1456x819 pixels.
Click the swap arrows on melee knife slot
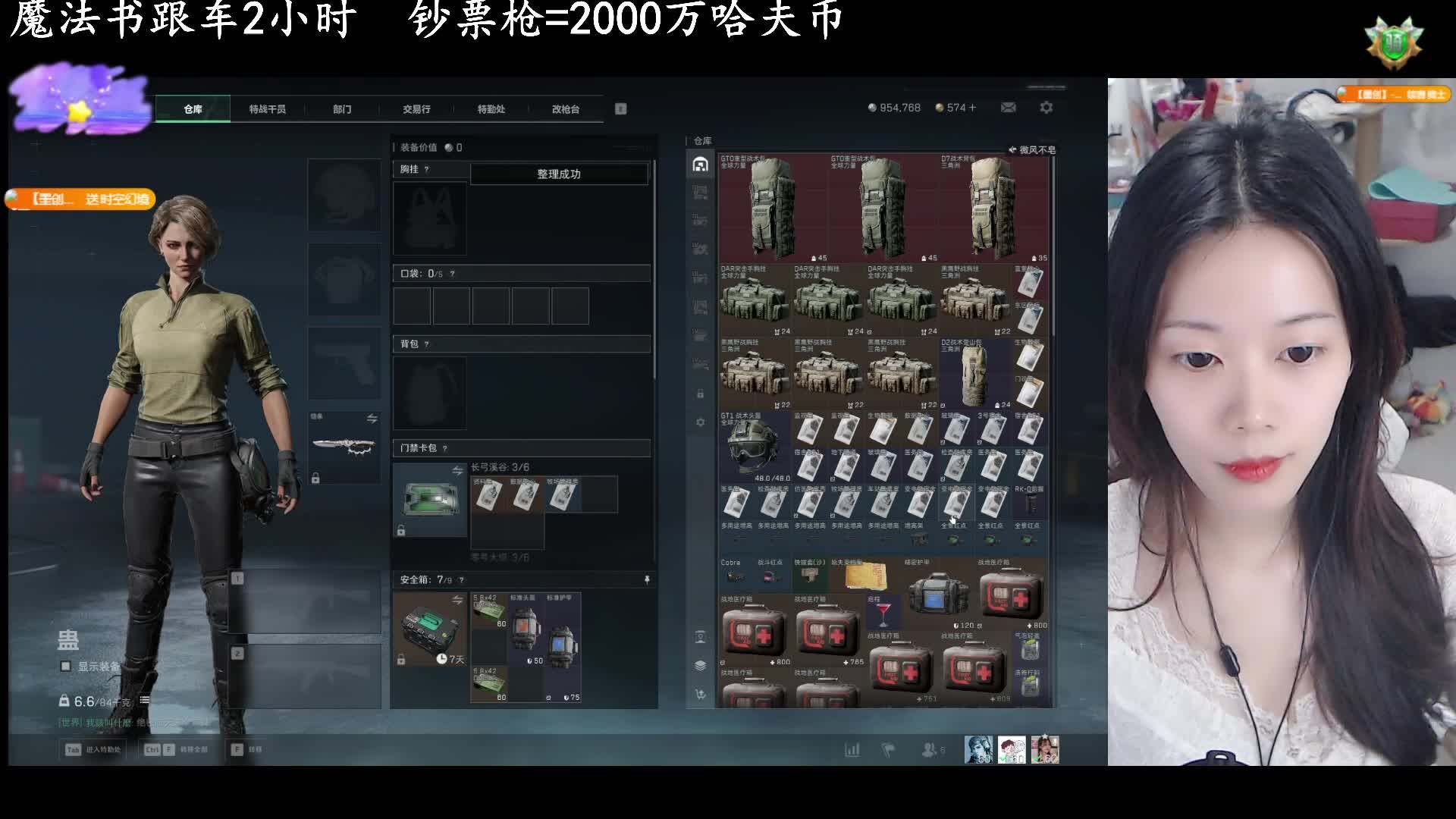(372, 419)
